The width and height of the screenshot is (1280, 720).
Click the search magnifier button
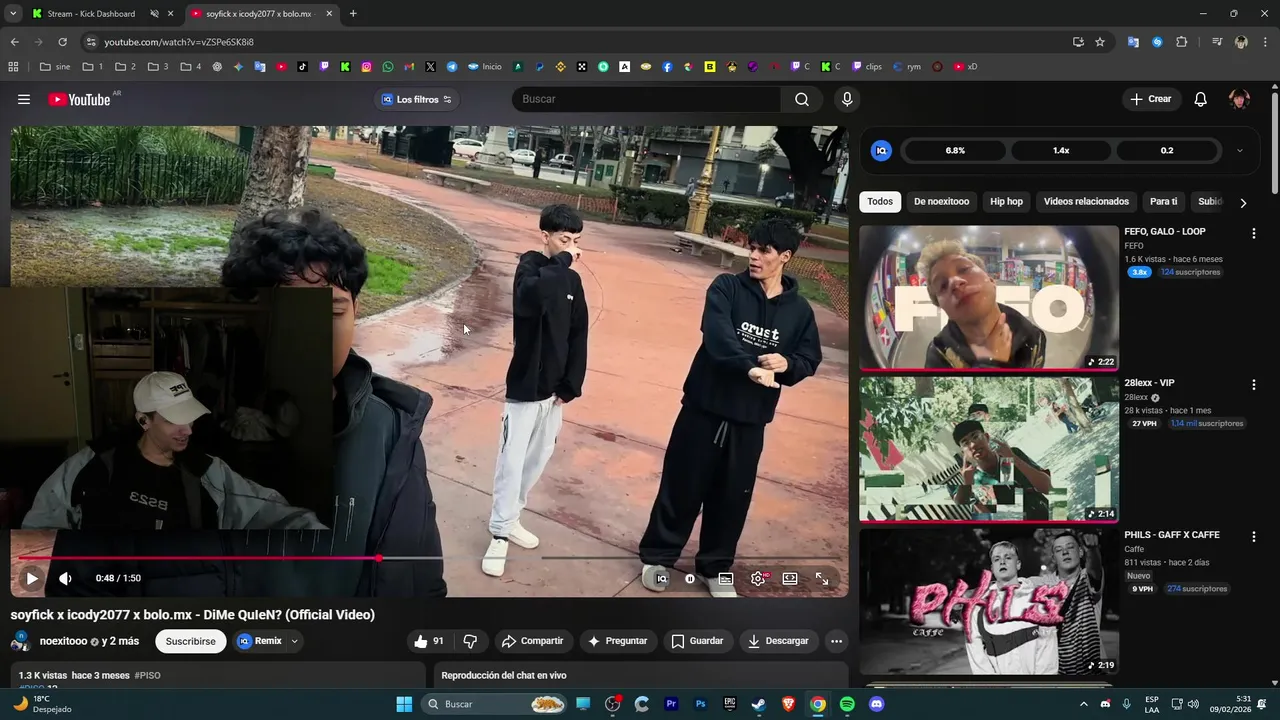click(x=802, y=99)
